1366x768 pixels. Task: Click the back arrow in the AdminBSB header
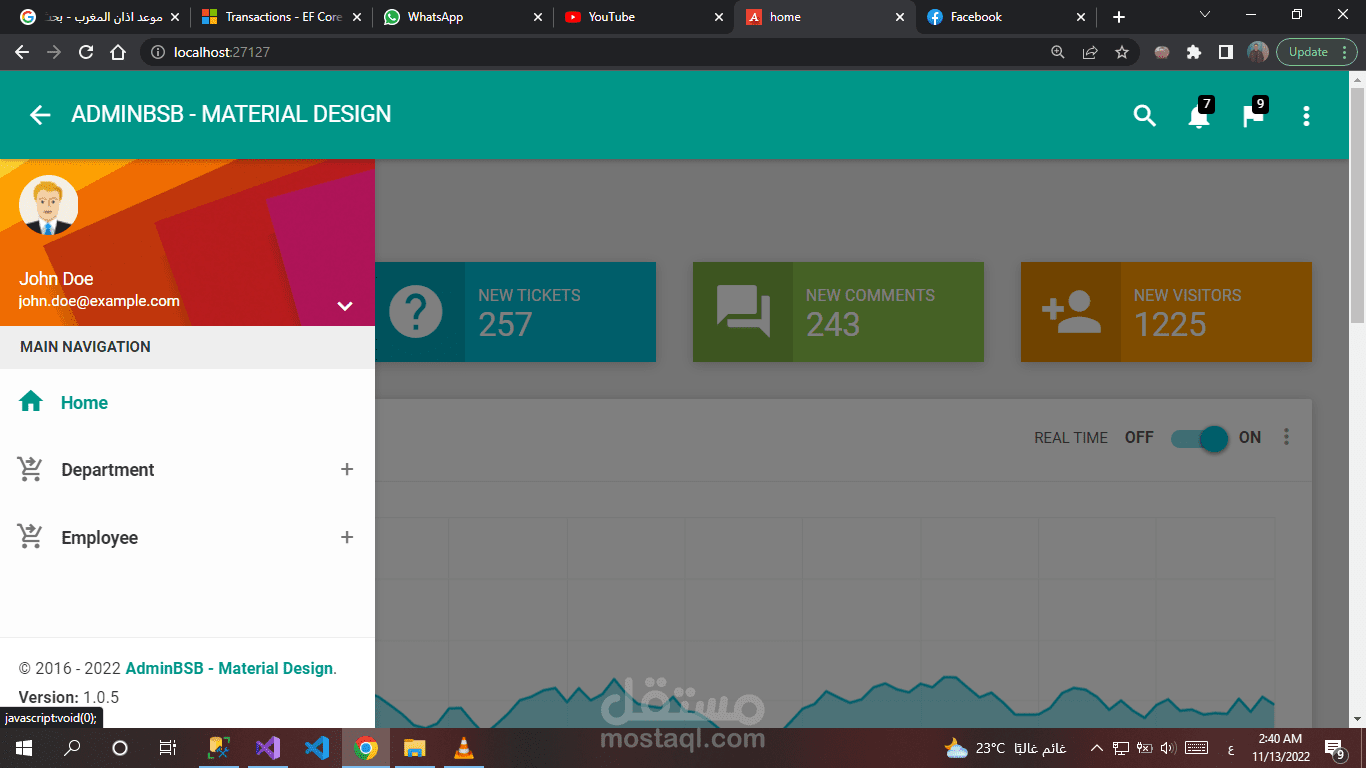(40, 115)
